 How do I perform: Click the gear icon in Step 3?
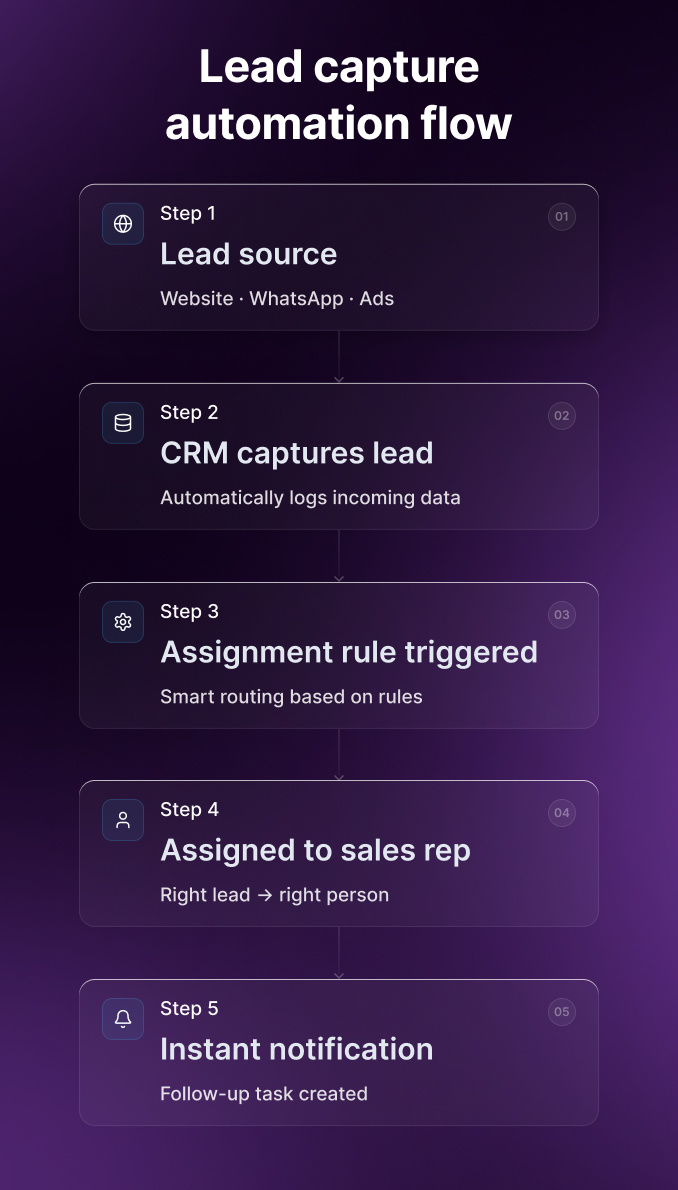pyautogui.click(x=123, y=622)
